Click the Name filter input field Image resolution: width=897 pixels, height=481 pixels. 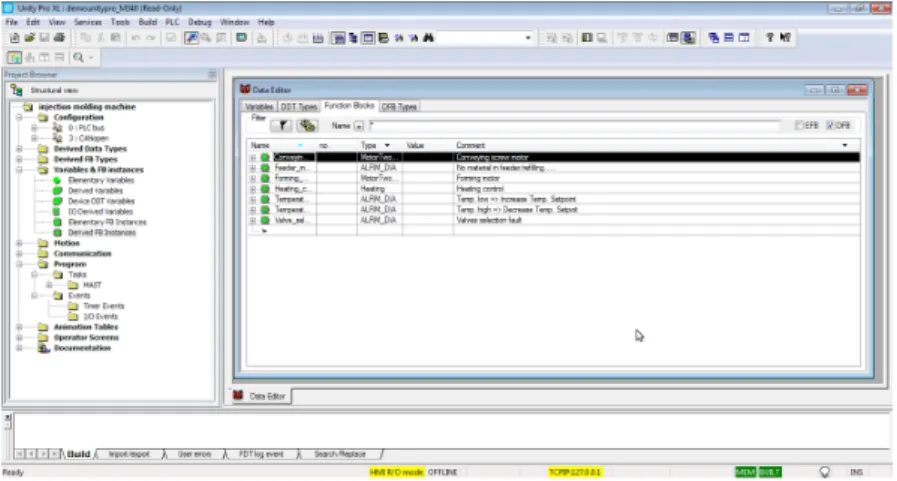coord(574,125)
